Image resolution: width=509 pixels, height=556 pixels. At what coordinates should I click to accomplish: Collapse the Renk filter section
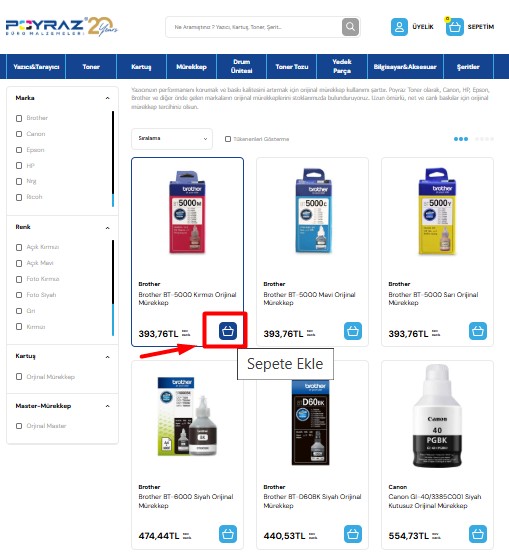tap(107, 228)
